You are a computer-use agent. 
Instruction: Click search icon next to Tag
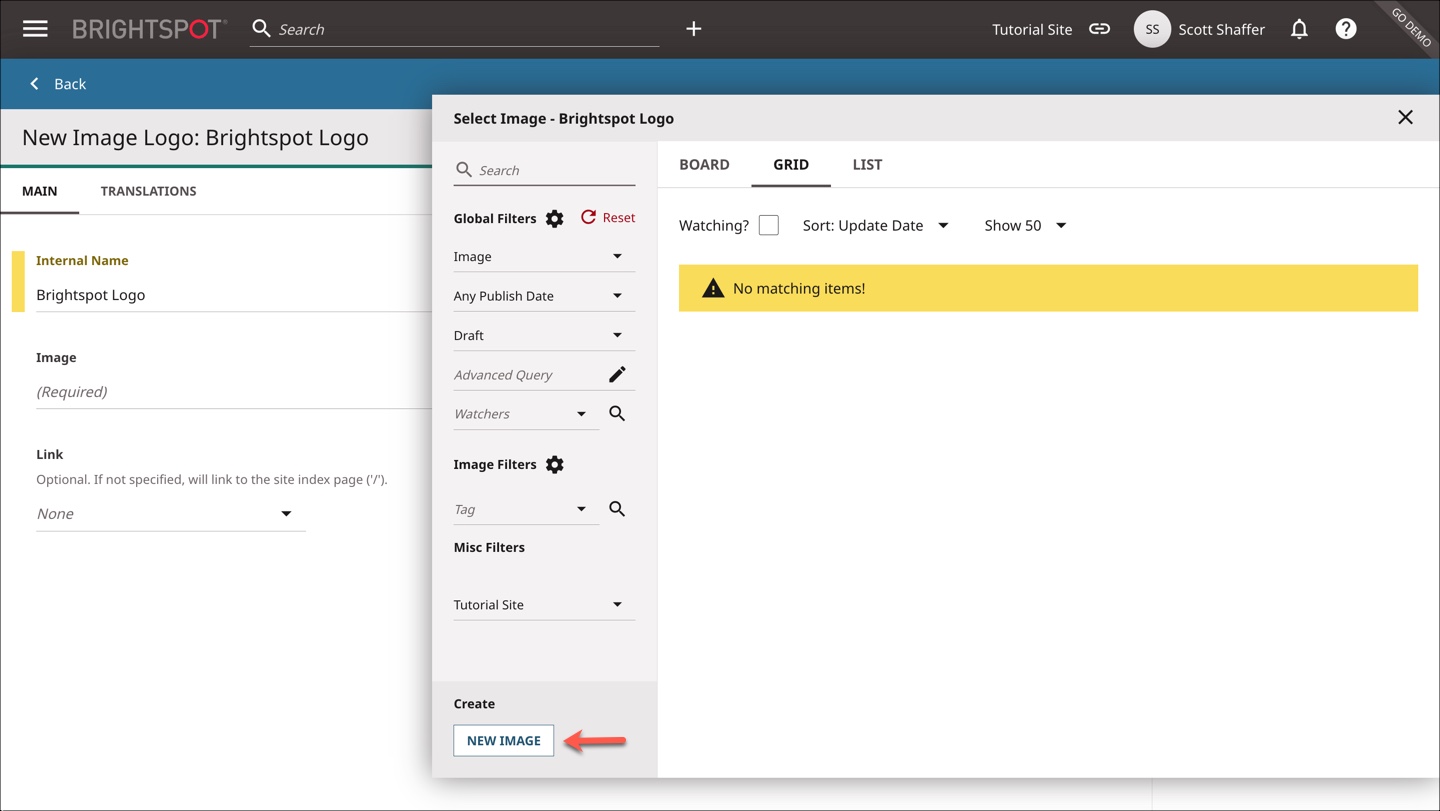coord(617,509)
